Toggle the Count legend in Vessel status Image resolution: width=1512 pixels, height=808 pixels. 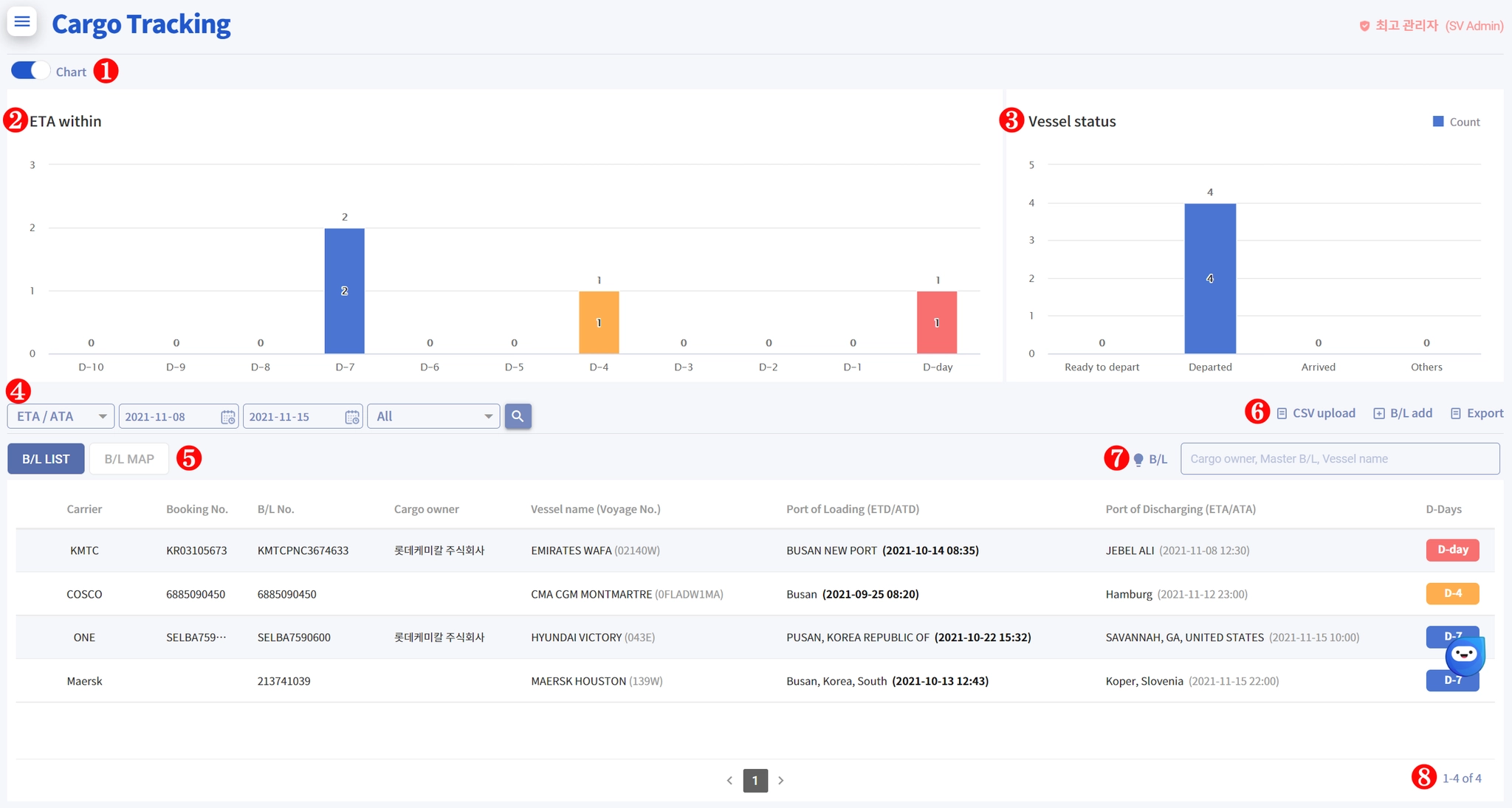tap(1456, 122)
